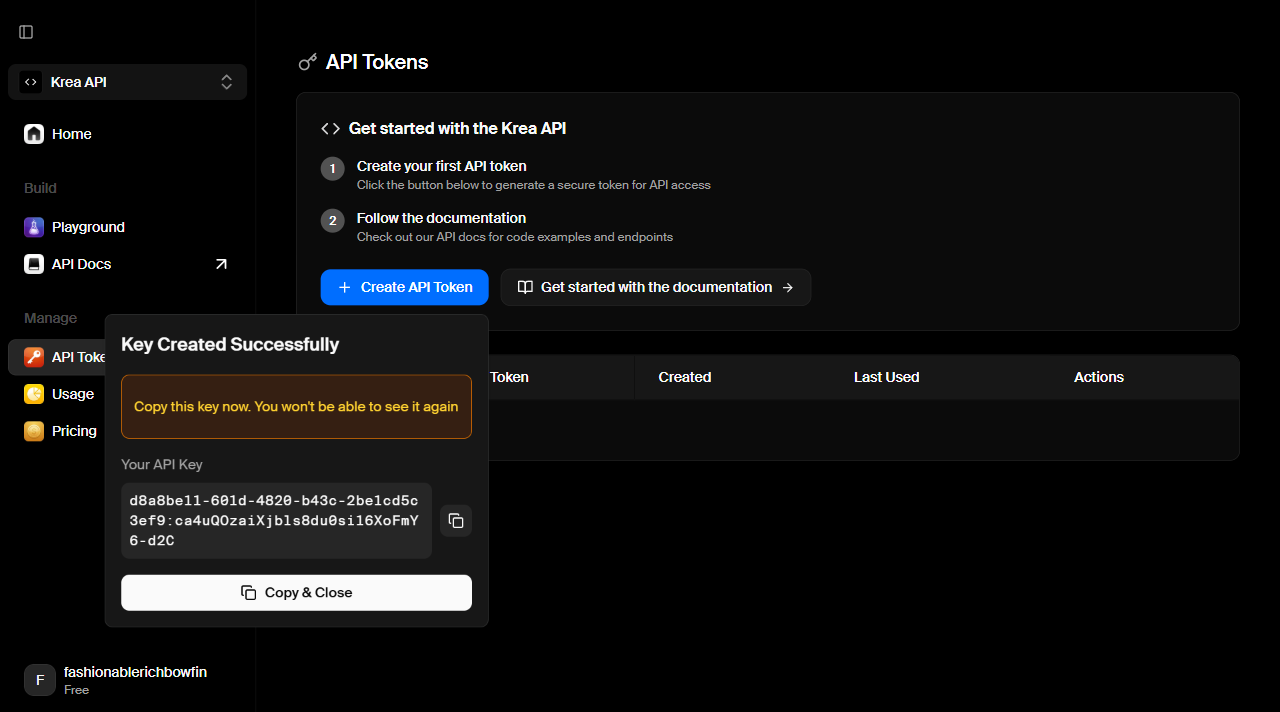Collapse the sidebar with the panel icon
Viewport: 1280px width, 712px height.
[x=26, y=32]
